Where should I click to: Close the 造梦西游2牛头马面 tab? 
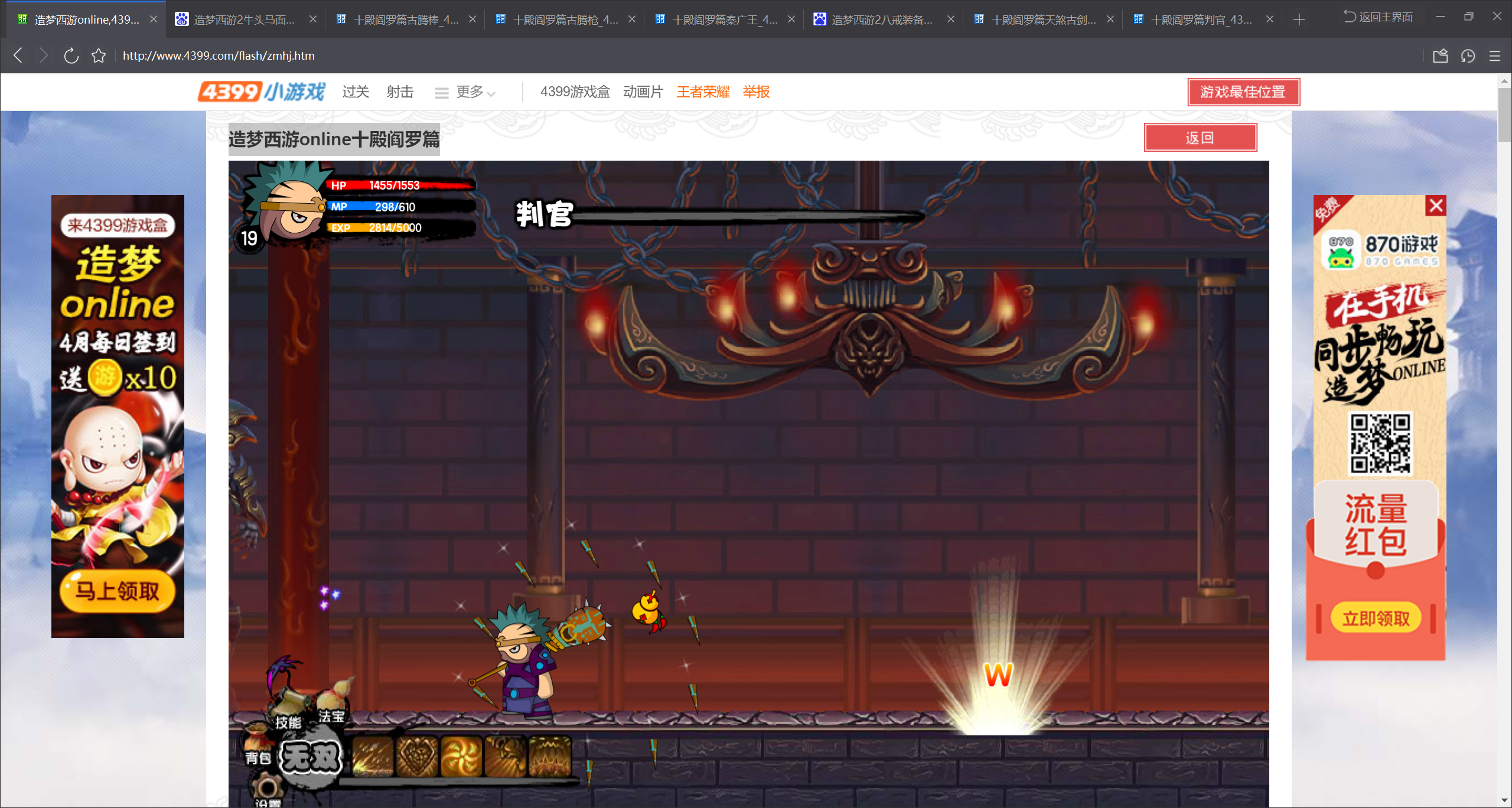313,19
